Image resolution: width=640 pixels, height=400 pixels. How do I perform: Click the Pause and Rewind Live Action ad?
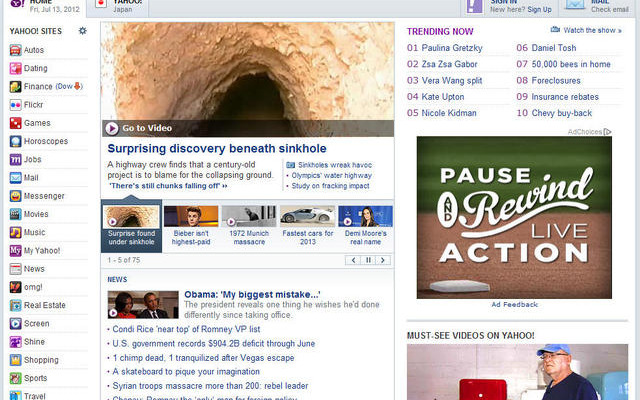[514, 218]
